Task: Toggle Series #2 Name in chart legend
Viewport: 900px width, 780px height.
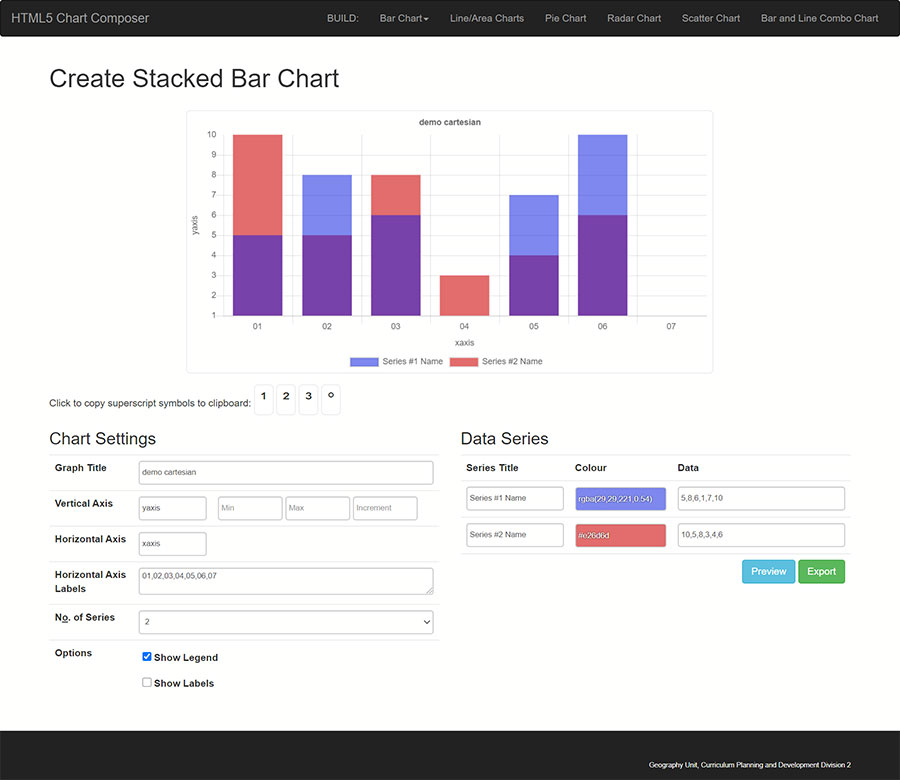Action: point(496,361)
